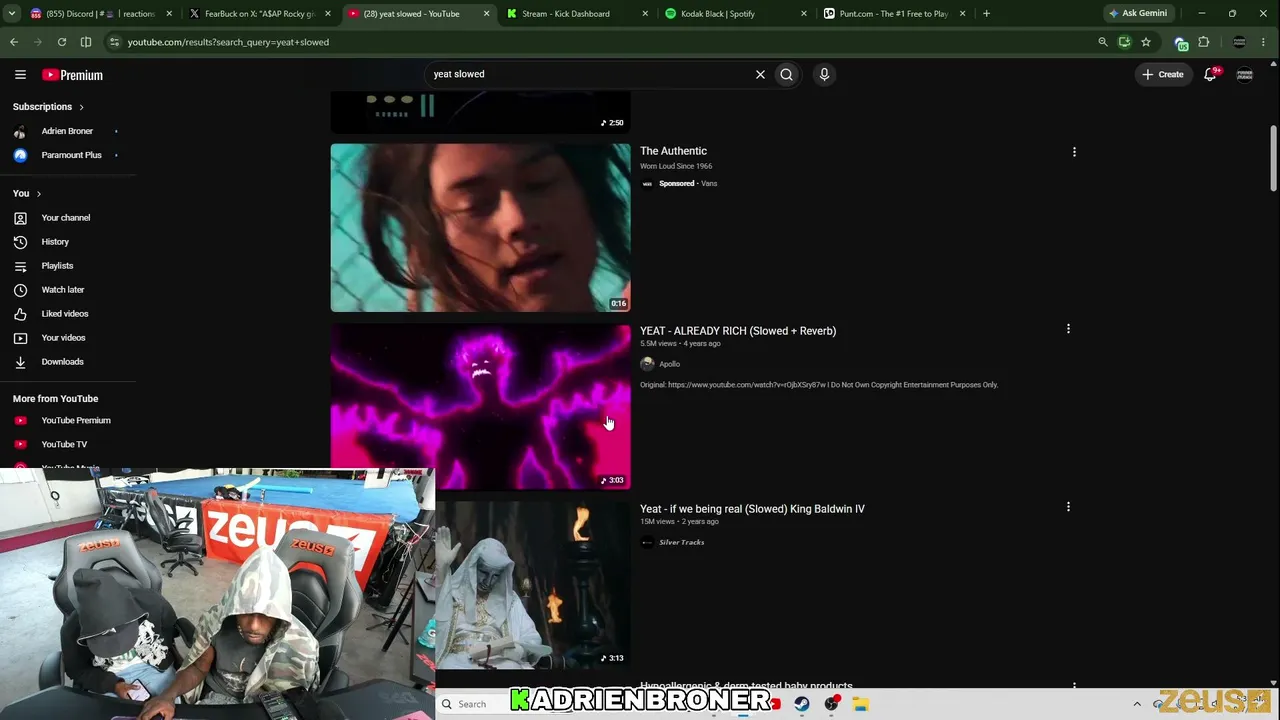Toggle Chrome side panel icon
1280x720 pixels.
[x=86, y=42]
